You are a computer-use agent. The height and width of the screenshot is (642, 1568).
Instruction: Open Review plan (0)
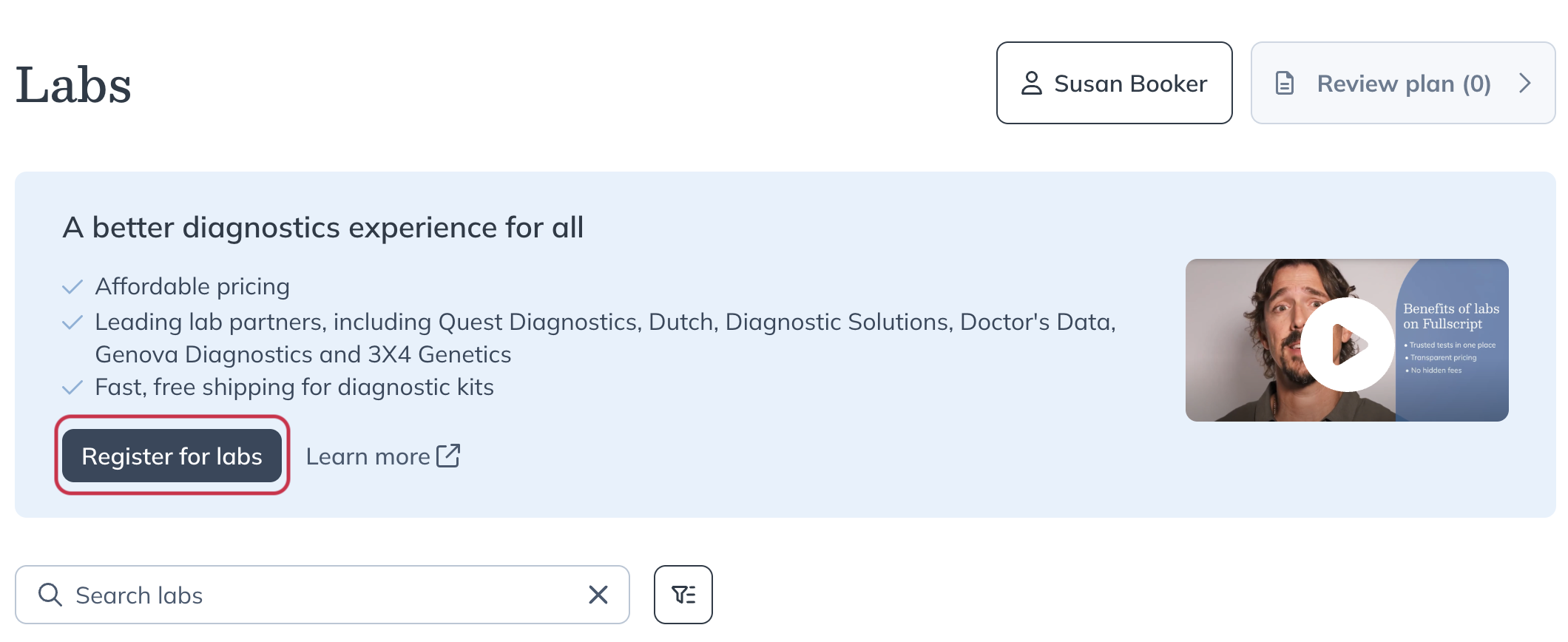click(1403, 83)
